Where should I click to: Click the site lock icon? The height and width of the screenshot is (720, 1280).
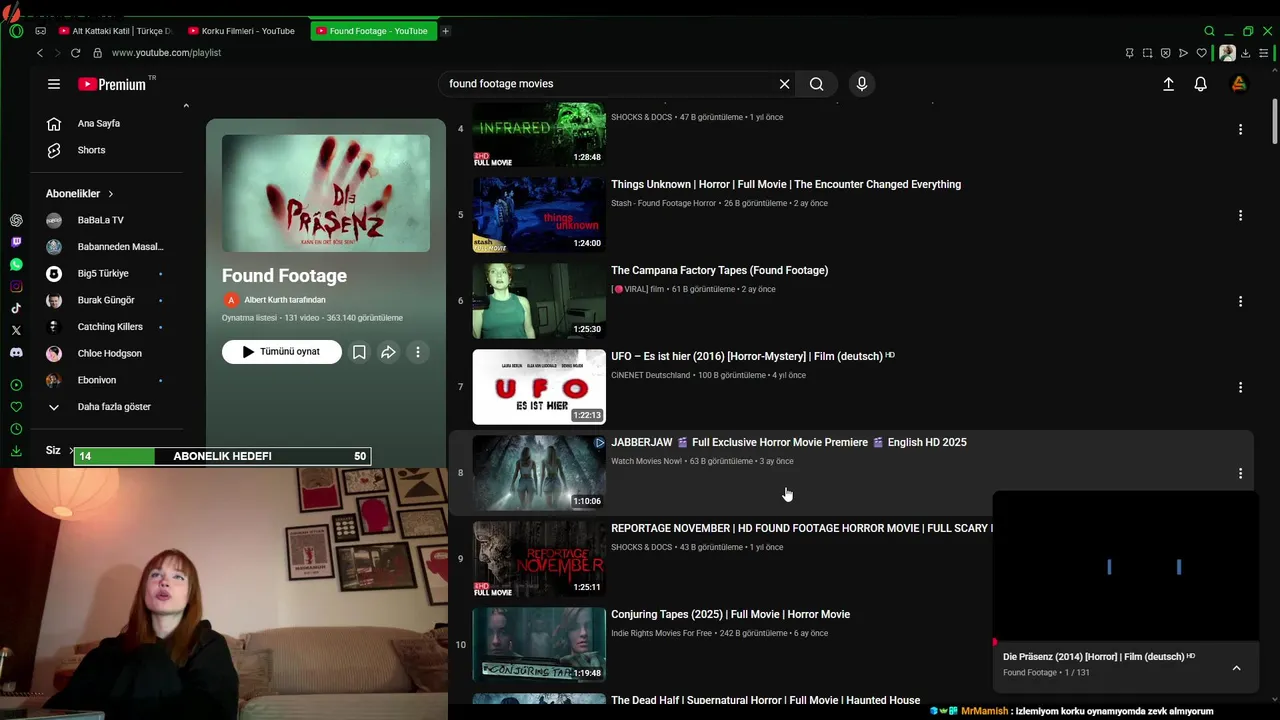[97, 53]
